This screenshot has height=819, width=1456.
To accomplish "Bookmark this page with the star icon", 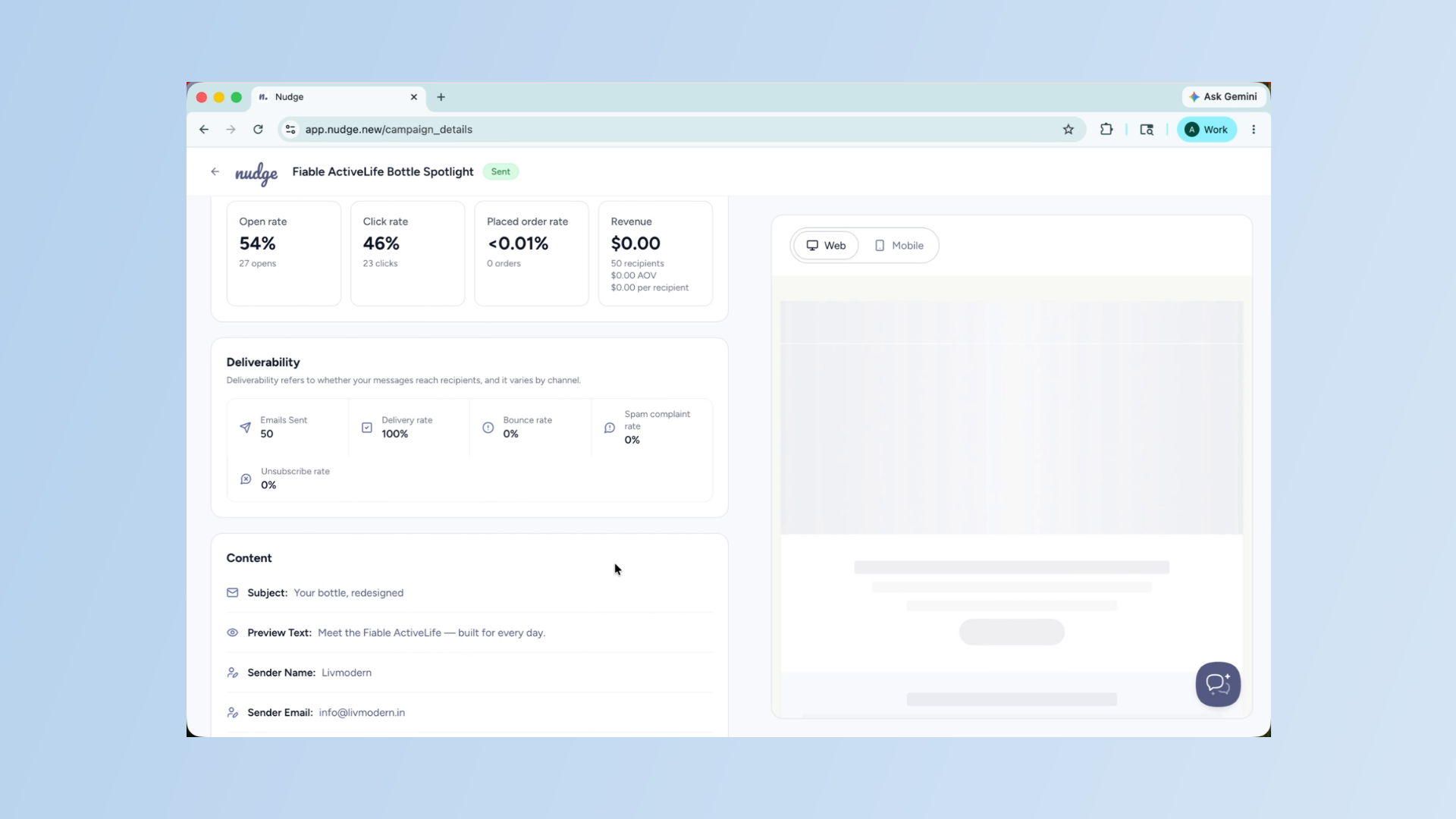I will coord(1068,130).
